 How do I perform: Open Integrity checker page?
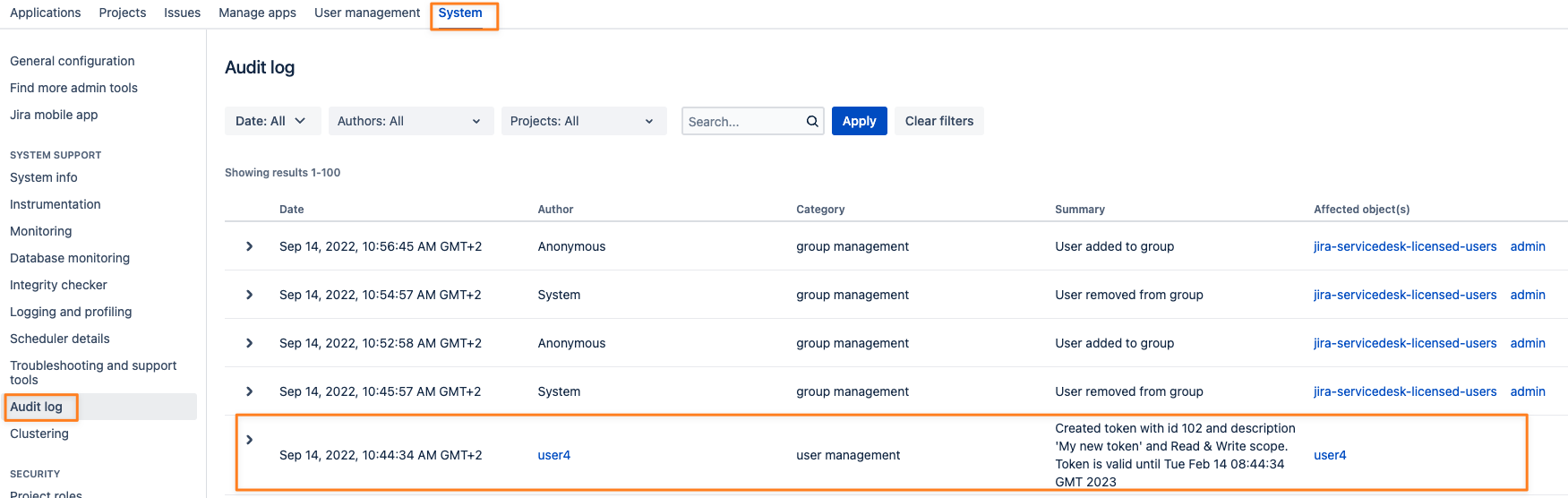click(x=59, y=285)
